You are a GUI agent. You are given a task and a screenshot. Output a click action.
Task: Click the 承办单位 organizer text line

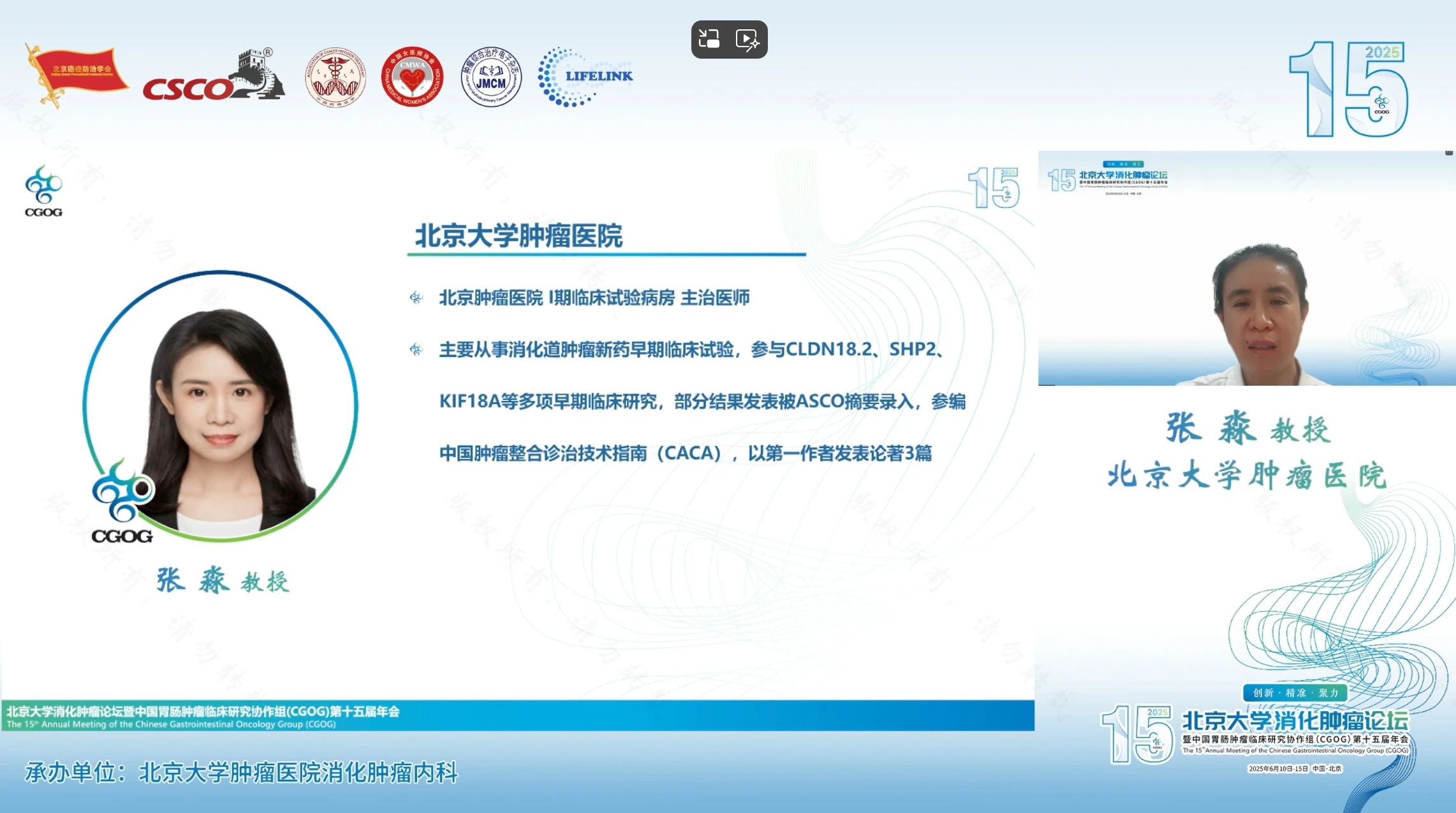[241, 773]
